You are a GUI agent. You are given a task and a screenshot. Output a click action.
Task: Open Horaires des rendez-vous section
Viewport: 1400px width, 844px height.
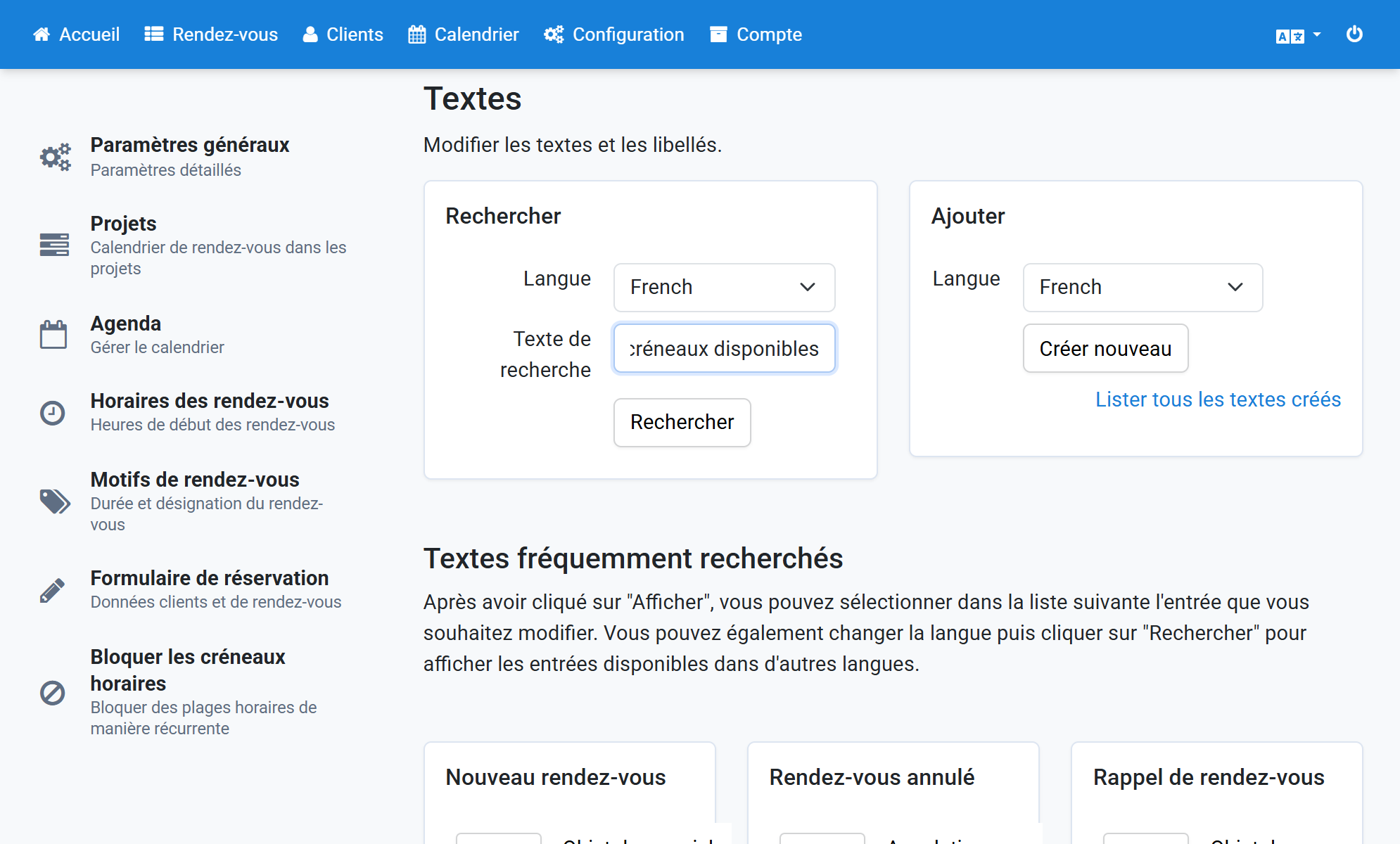coord(210,401)
